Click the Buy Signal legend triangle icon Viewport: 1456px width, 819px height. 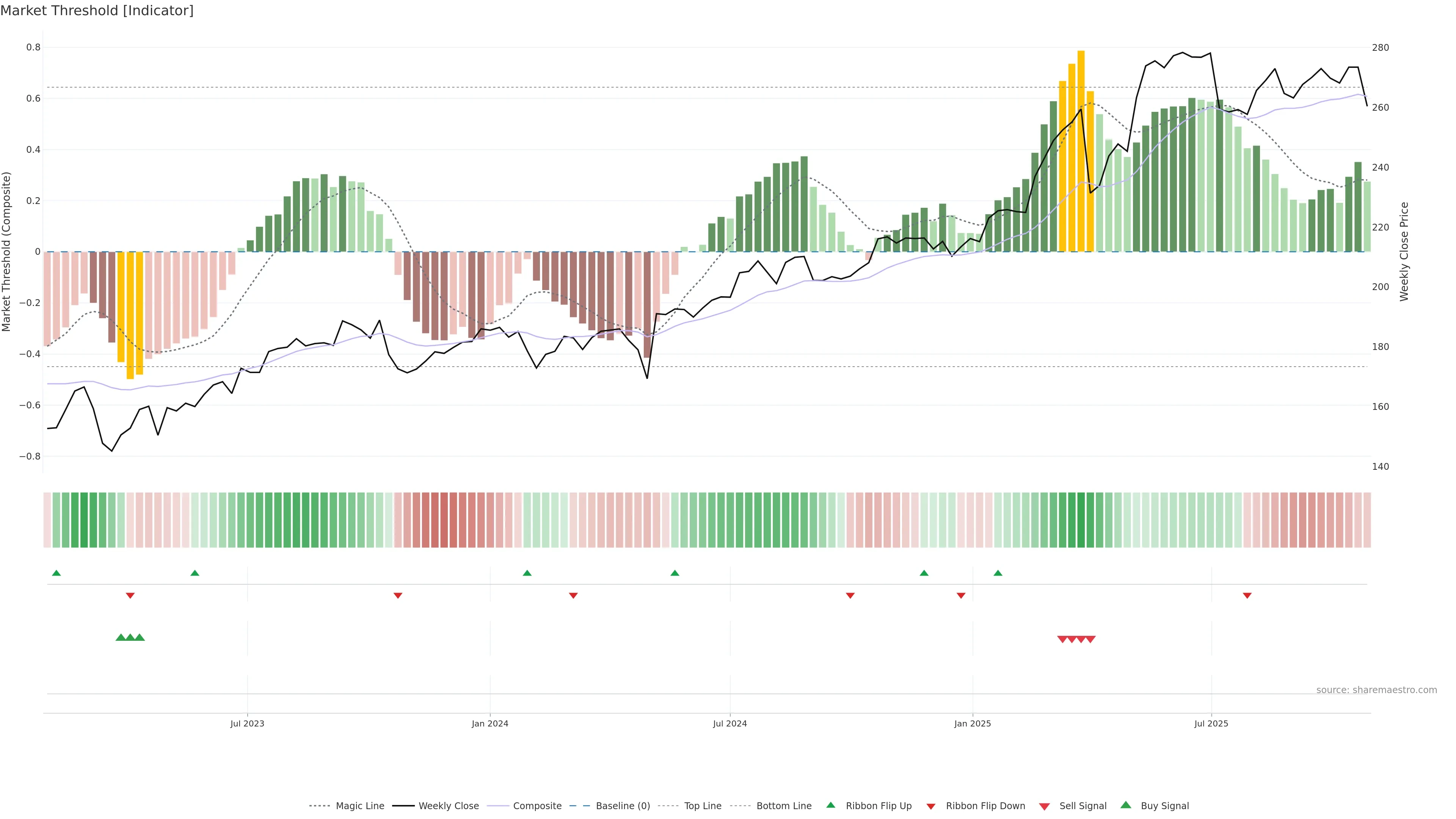1126,805
